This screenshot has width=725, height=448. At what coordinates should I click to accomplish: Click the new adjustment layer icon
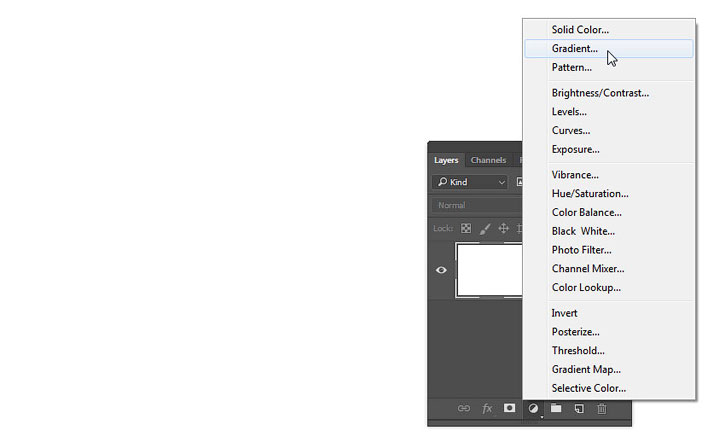(533, 408)
